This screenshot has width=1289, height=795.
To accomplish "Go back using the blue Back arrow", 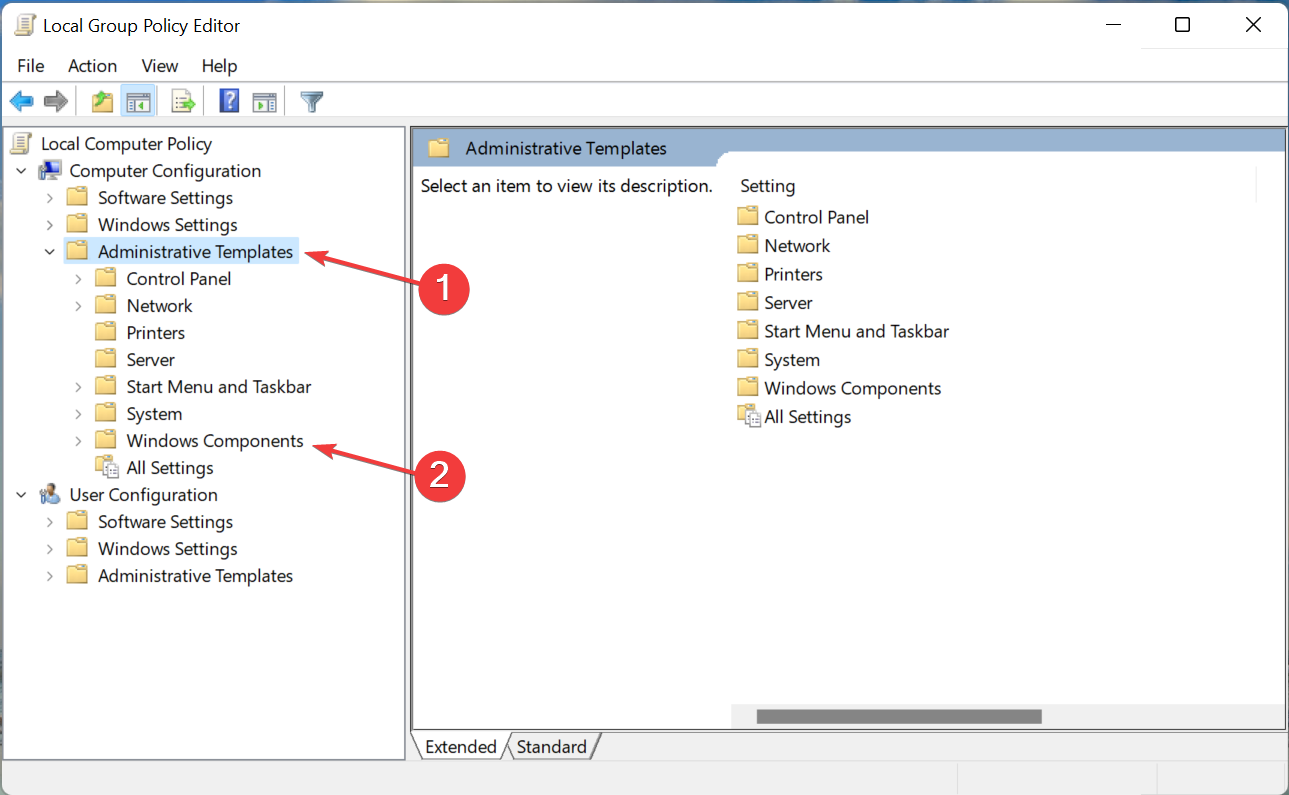I will click(x=22, y=101).
